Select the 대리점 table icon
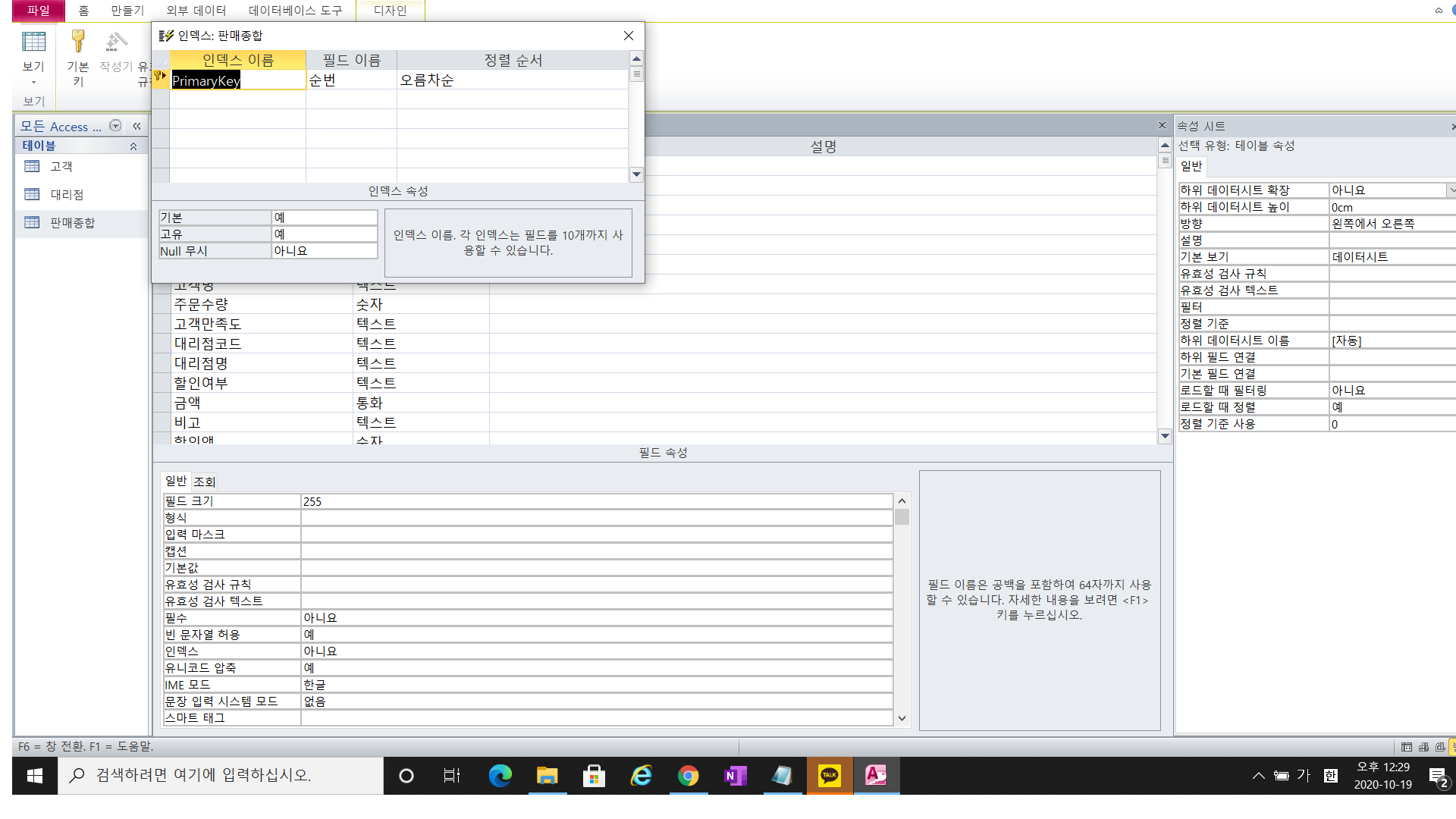 tap(32, 195)
